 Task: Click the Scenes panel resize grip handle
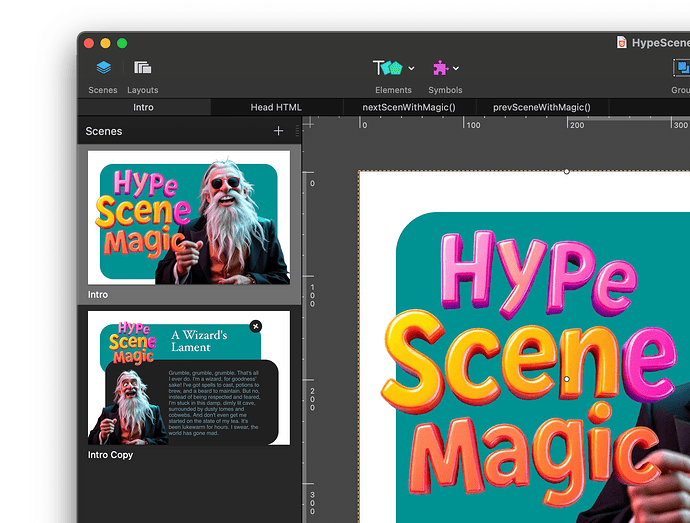[297, 131]
